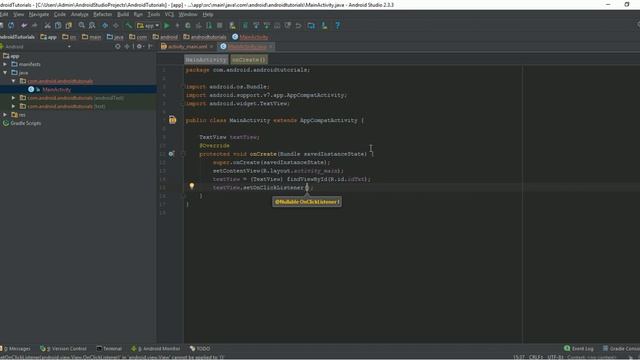Click the SDK Manager download icon
Screen dimensions: 640x360
coord(324,25)
